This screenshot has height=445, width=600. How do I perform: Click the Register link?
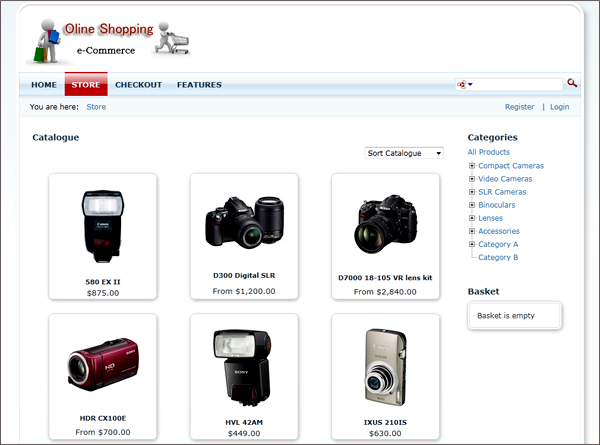[x=519, y=107]
